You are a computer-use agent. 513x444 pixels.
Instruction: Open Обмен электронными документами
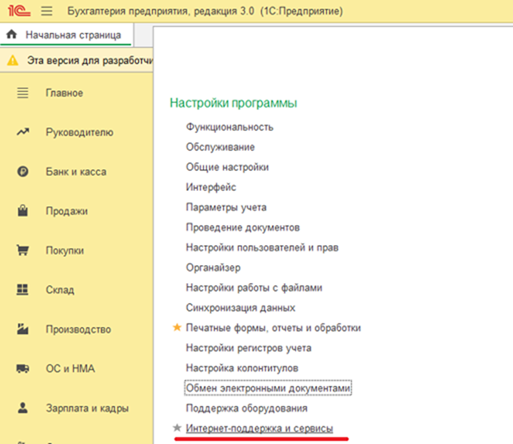(268, 388)
